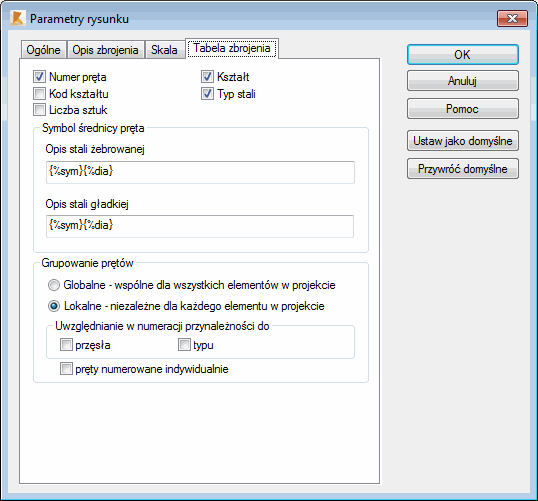
Task: Toggle the Typ stali checkbox
Action: (x=207, y=93)
